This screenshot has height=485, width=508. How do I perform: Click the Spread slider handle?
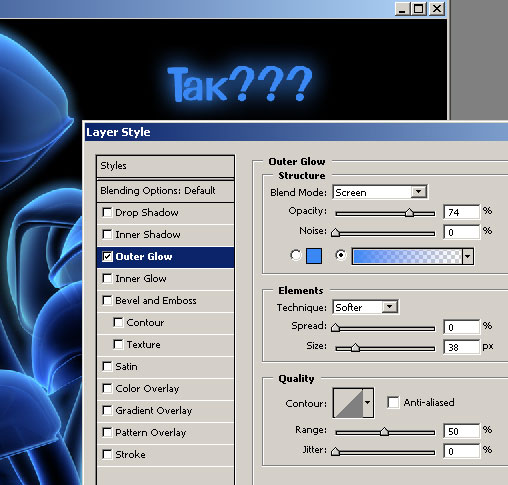[x=335, y=328]
